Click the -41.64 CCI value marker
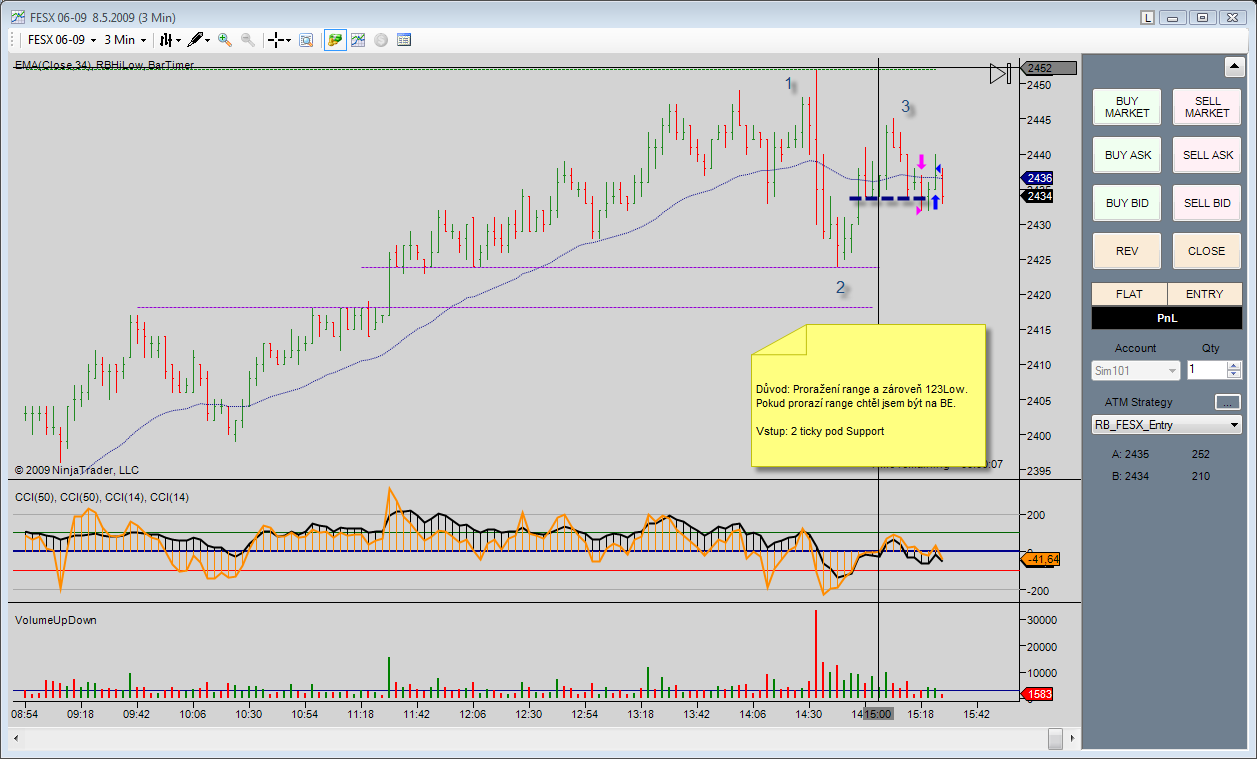 tap(1040, 559)
